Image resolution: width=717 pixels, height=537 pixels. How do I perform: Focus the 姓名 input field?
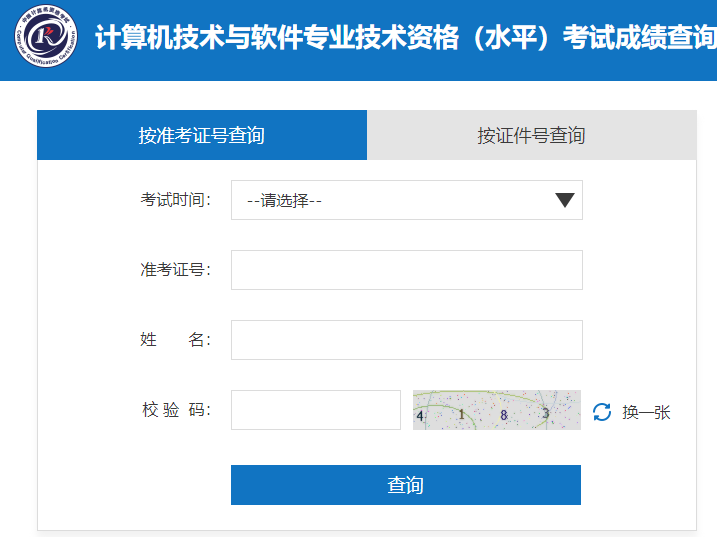click(407, 340)
